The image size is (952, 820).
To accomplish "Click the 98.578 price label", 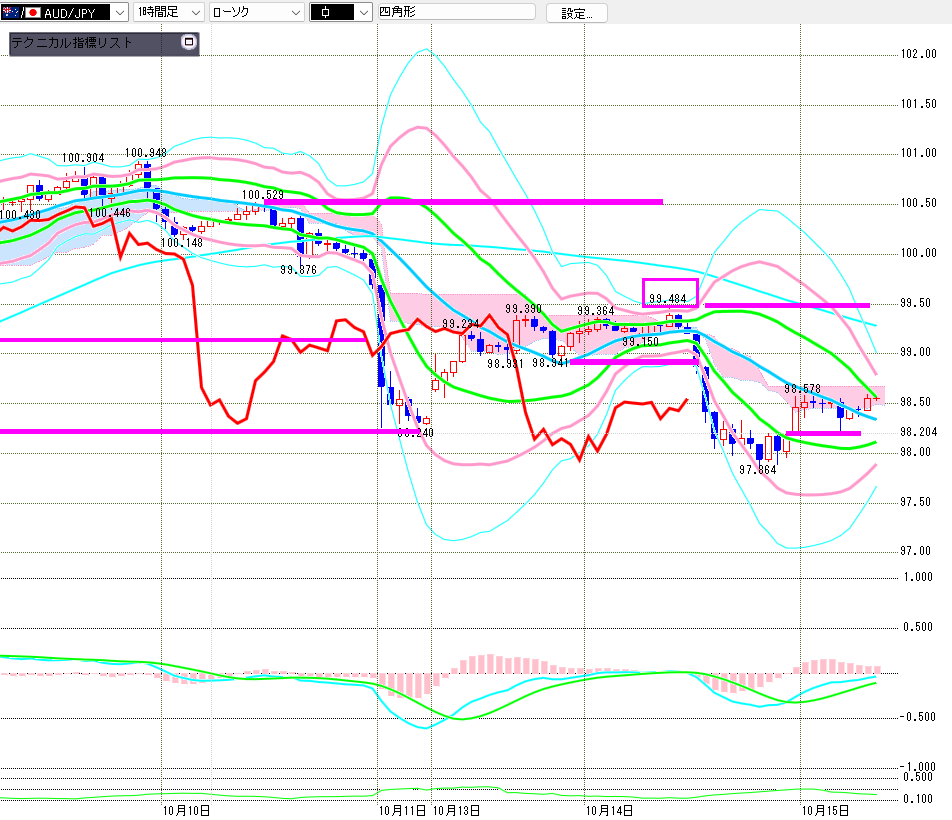I will 801,388.
